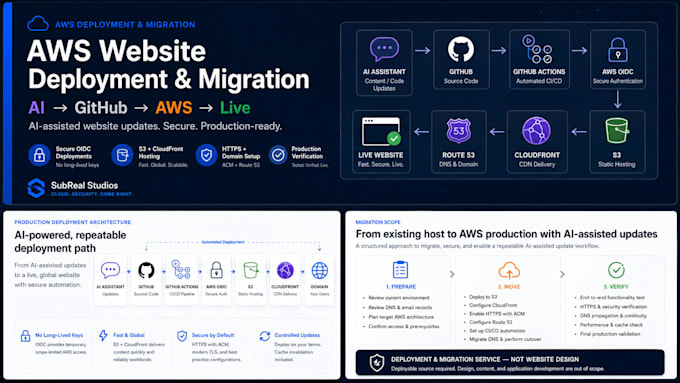
Task: Click 'DEPLOYMENT & MIGRATION SERVICE — NOT WEBSITE DESIGN' banner title
Action: 485,359
